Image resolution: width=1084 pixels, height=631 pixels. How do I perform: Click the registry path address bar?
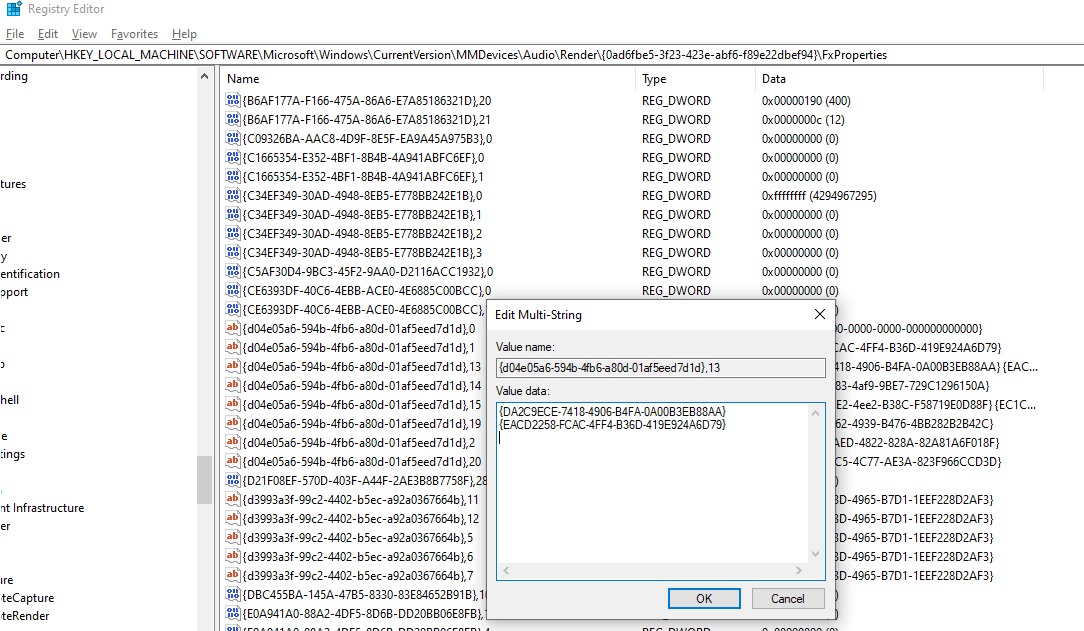click(542, 55)
